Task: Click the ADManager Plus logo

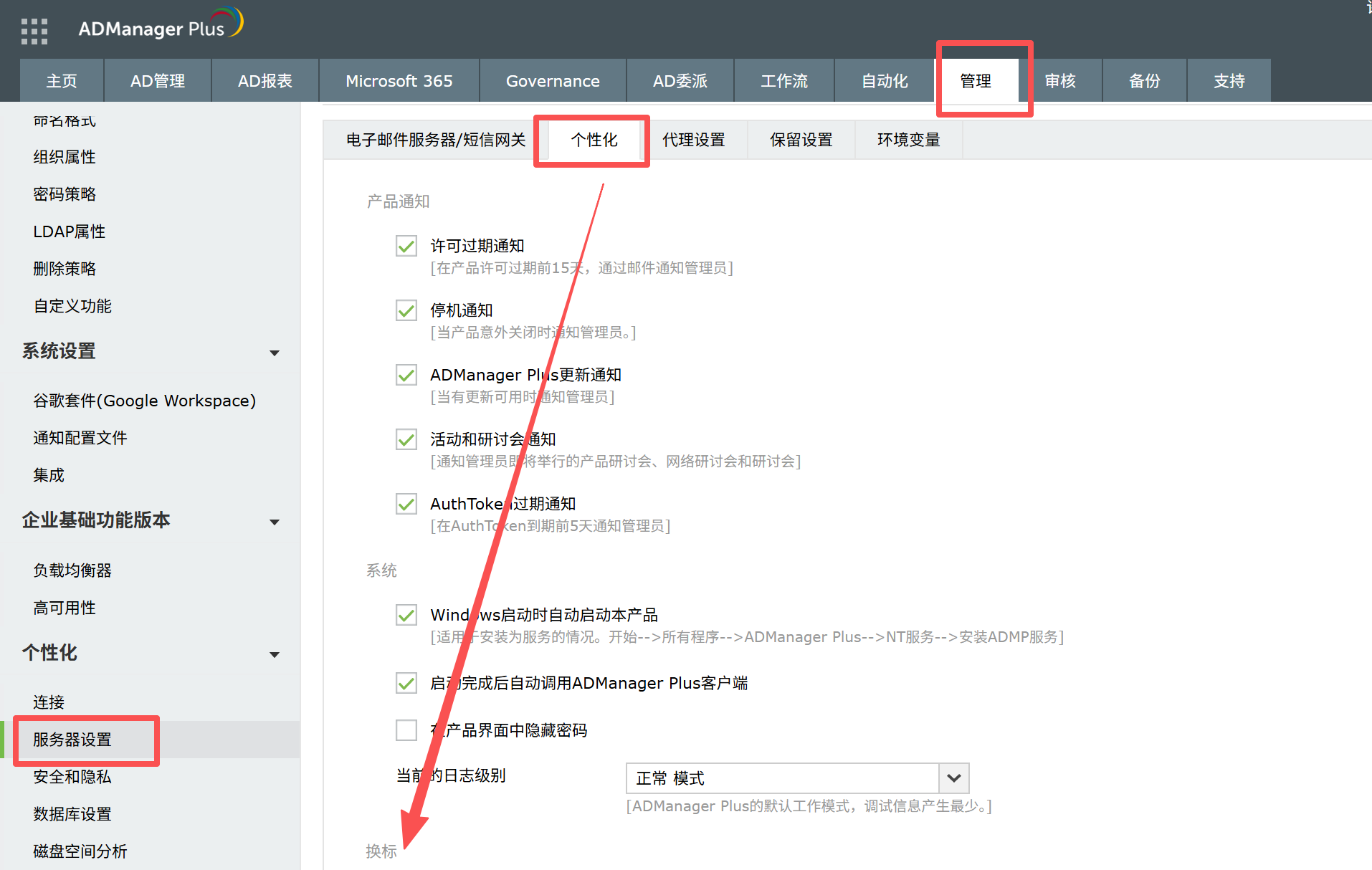Action: coord(161,27)
